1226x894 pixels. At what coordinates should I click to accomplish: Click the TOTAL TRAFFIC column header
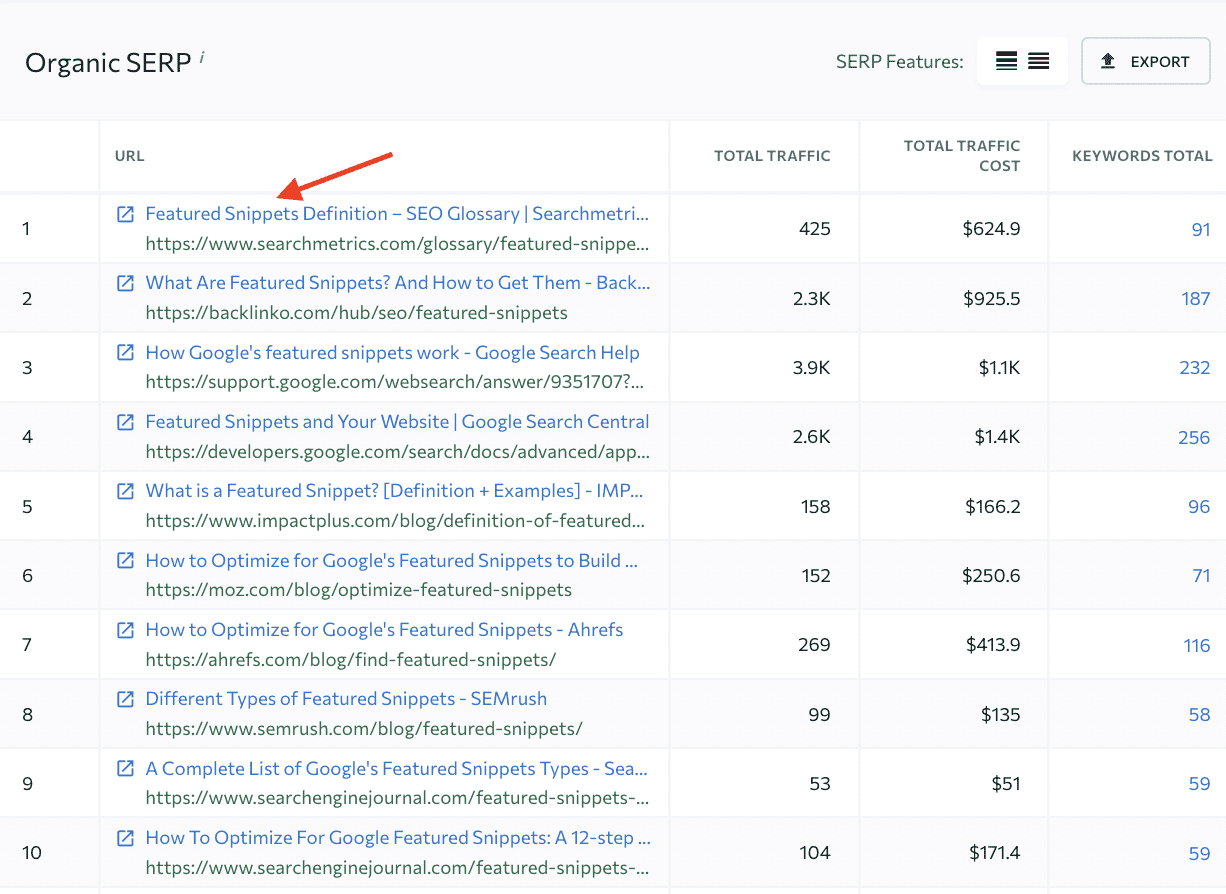click(772, 155)
